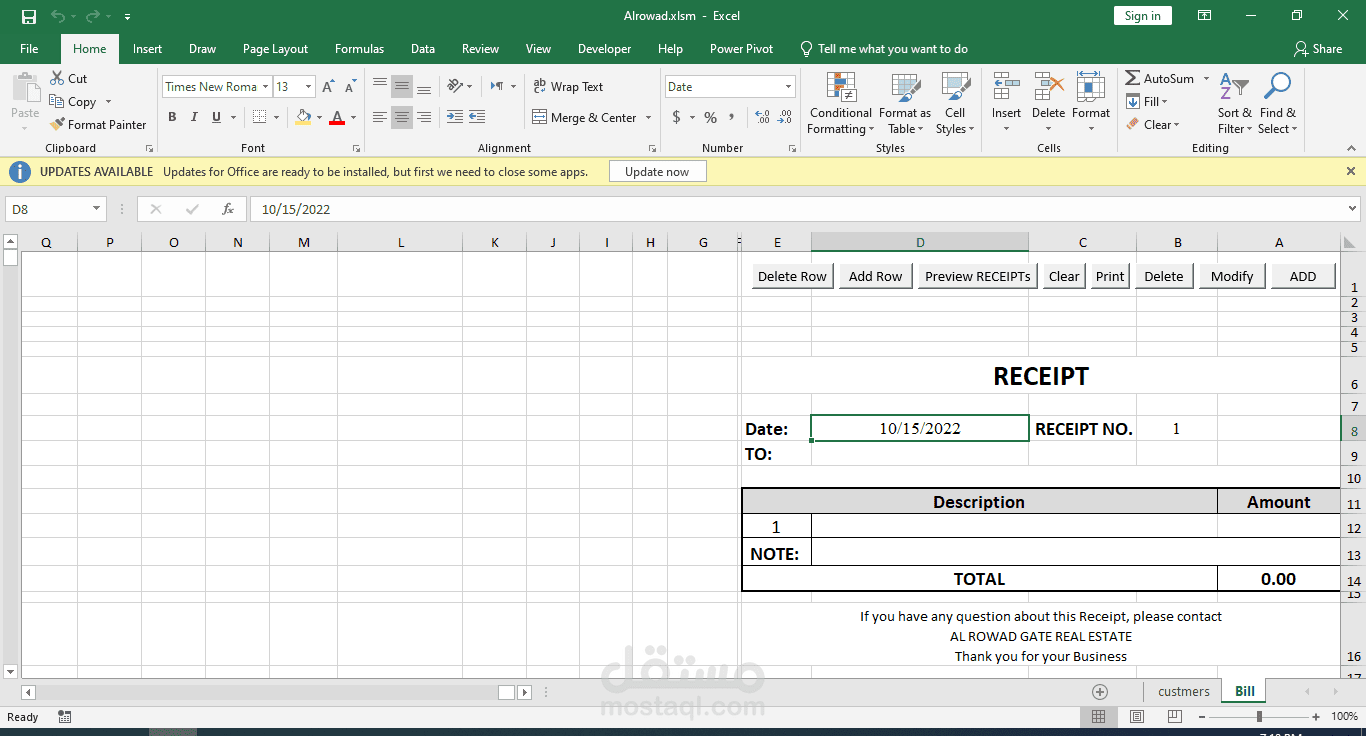The width and height of the screenshot is (1366, 736).
Task: Click the Update now button
Action: coord(657,172)
